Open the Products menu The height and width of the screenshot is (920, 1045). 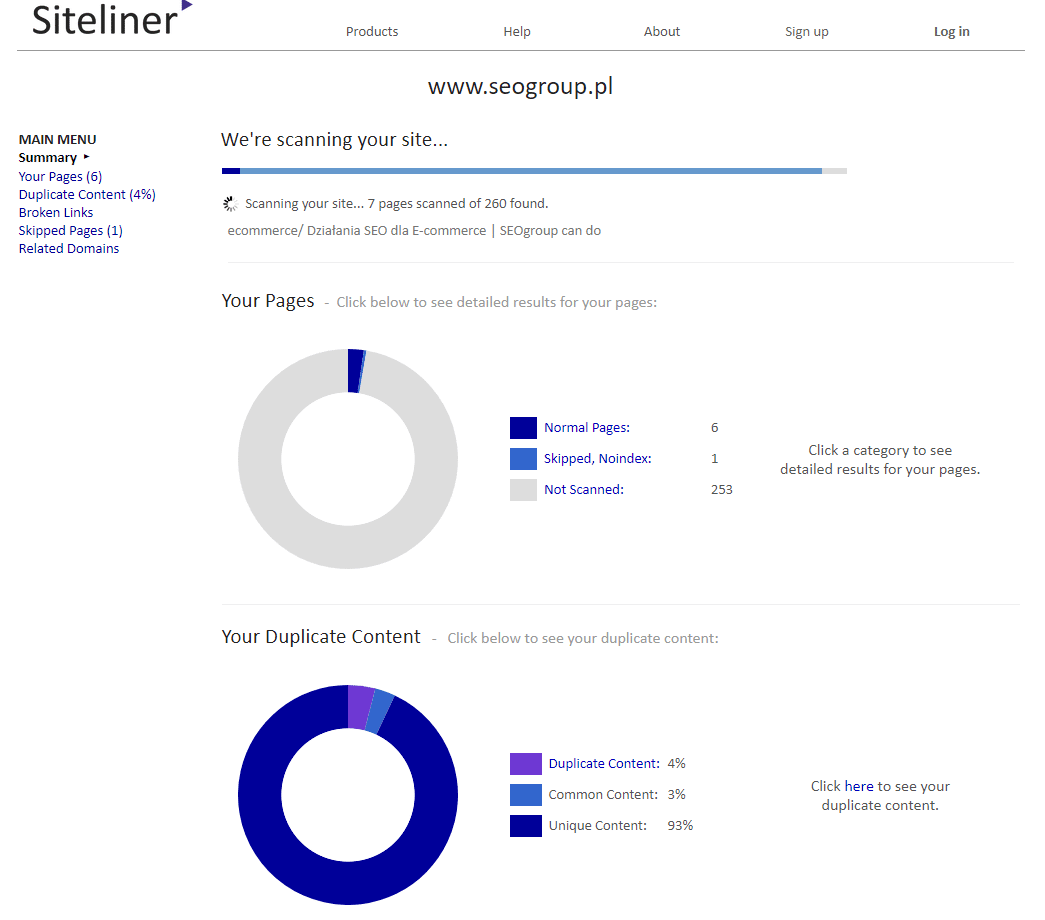point(372,31)
